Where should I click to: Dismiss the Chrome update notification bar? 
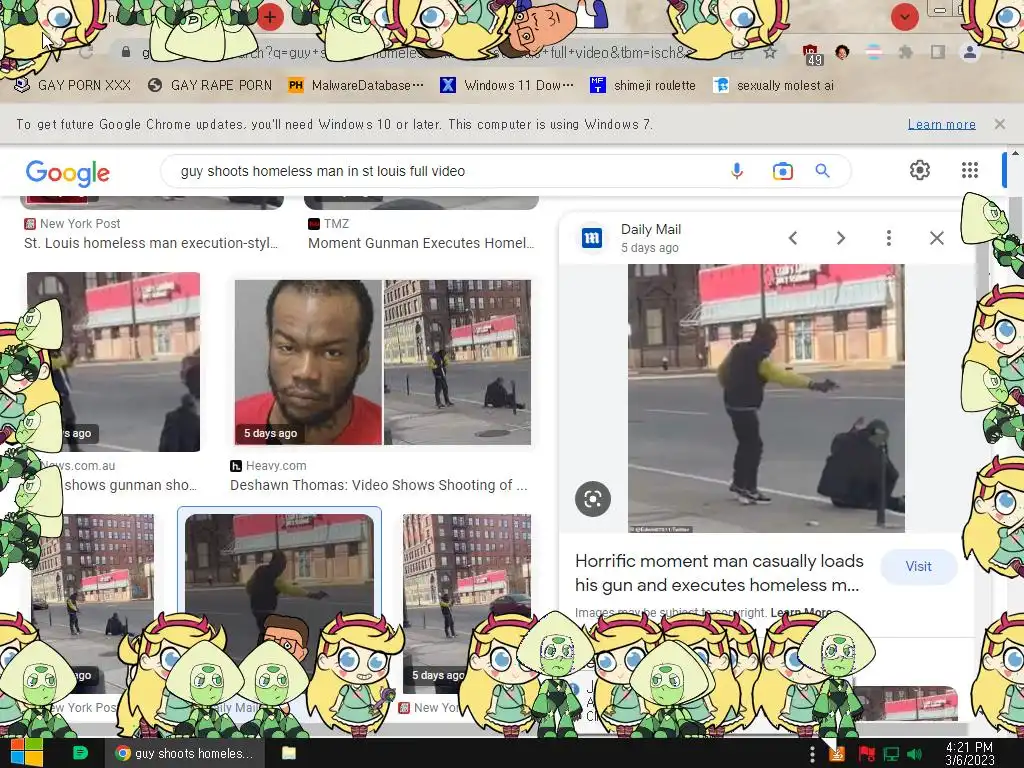click(999, 123)
